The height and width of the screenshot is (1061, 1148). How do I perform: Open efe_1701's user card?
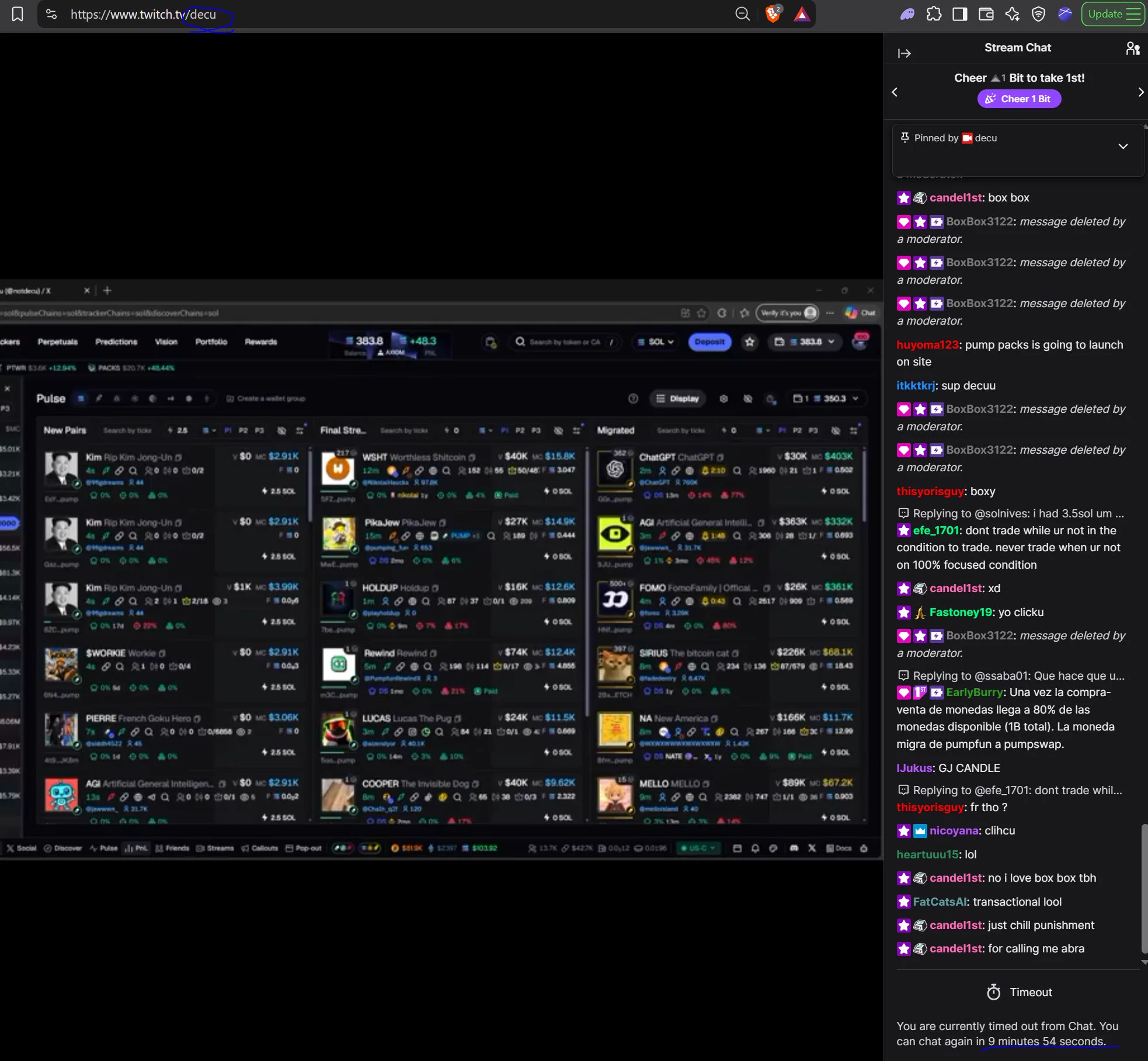click(x=936, y=530)
